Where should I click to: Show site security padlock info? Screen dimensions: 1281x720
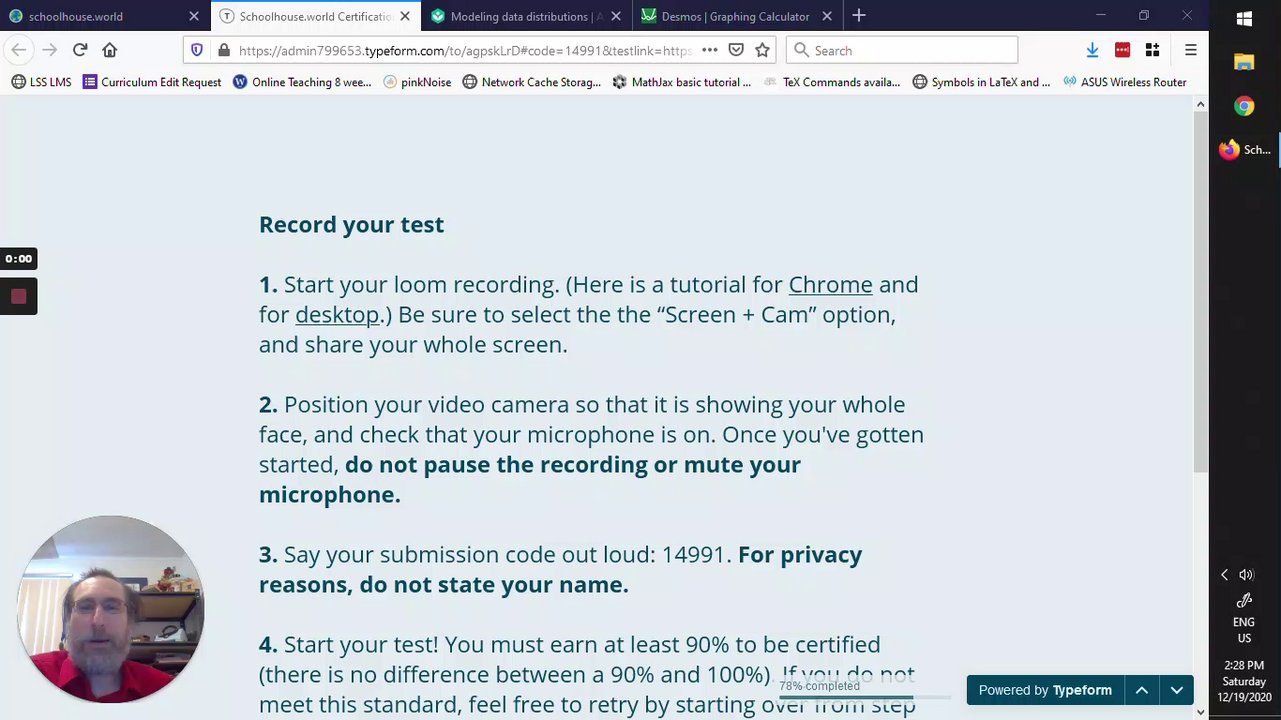223,50
